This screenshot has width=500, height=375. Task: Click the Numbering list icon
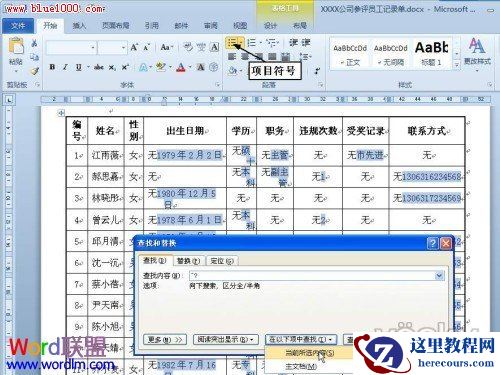point(252,43)
